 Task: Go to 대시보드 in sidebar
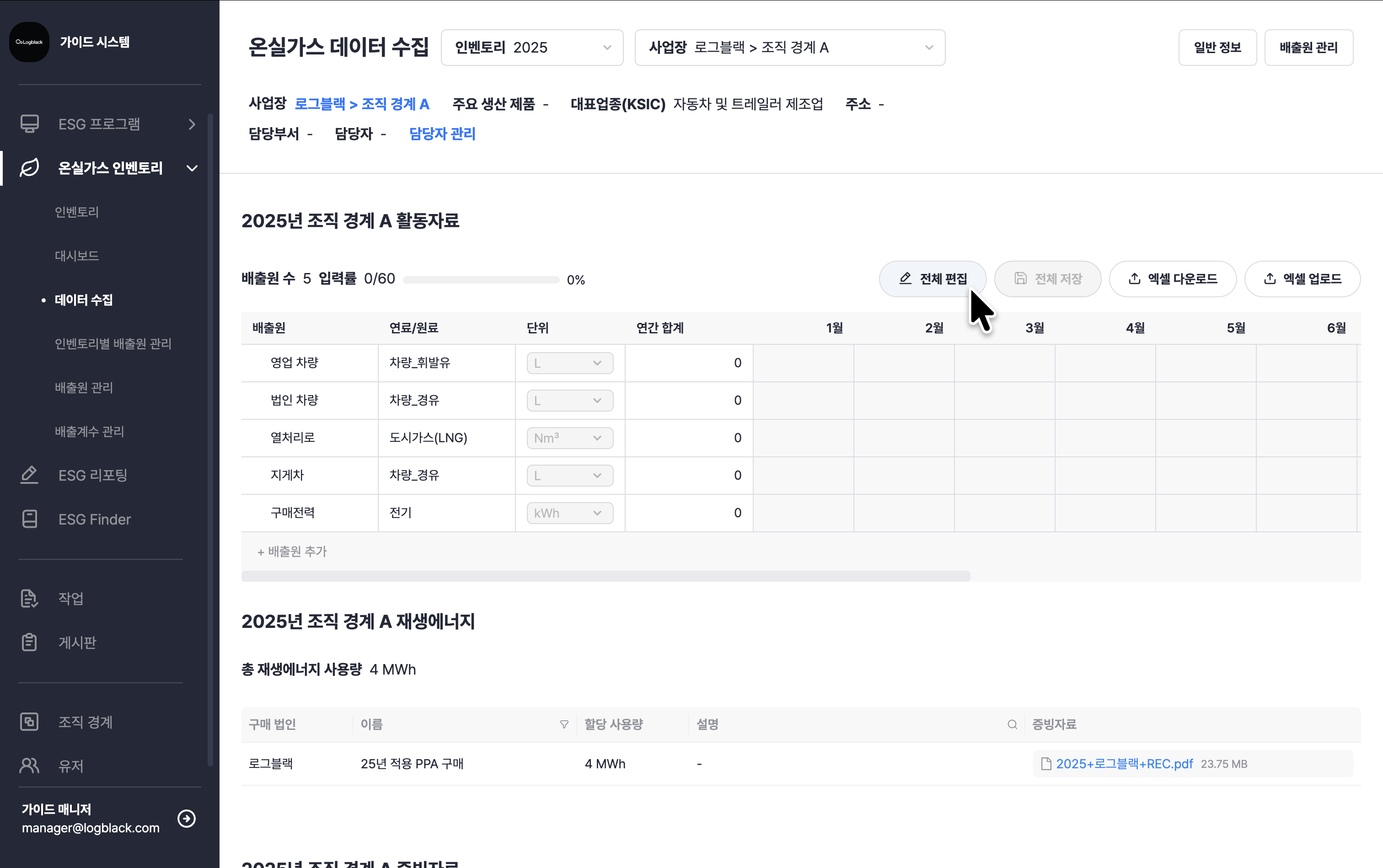coord(77,256)
